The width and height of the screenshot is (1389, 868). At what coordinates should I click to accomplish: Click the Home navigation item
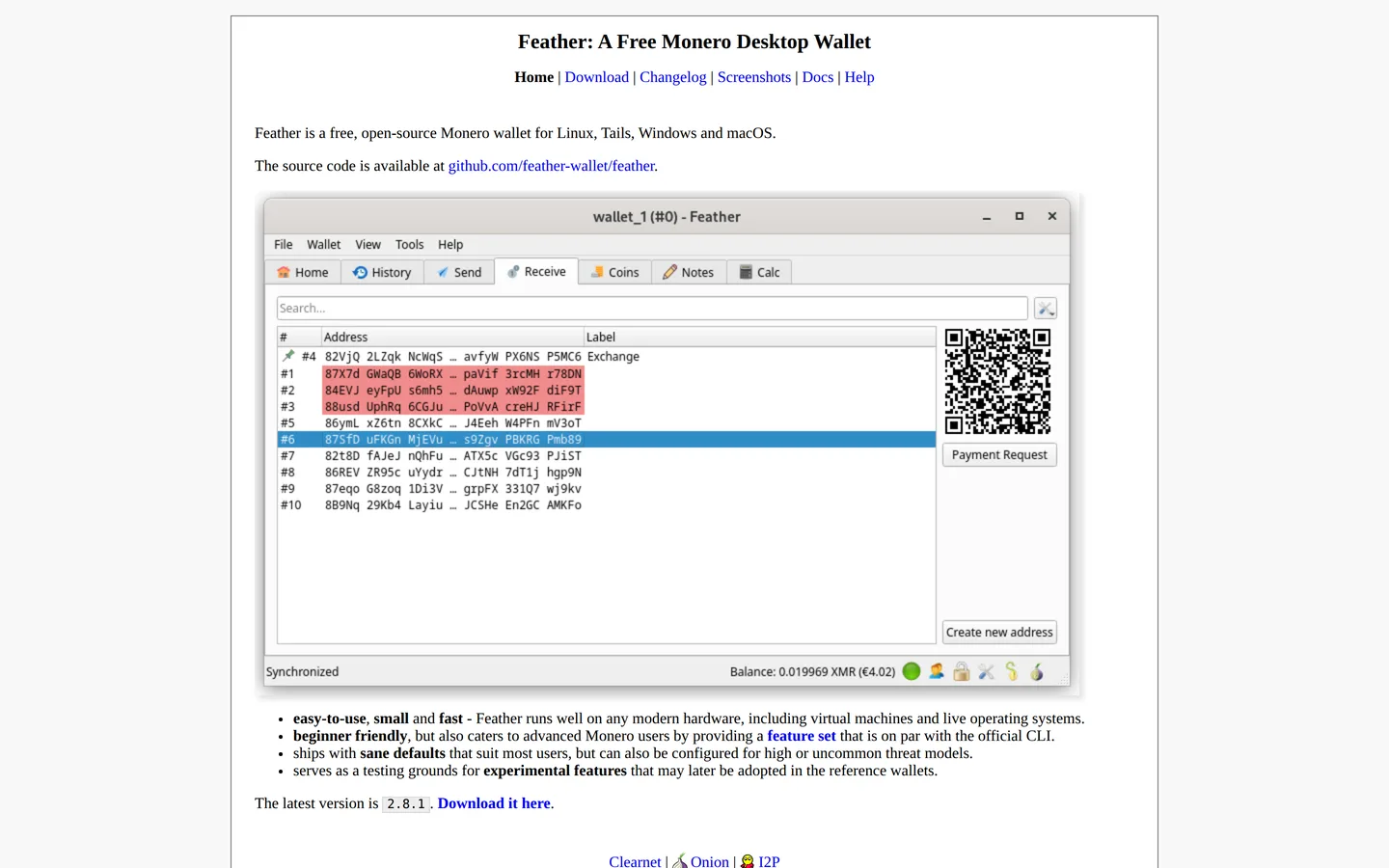tap(534, 77)
